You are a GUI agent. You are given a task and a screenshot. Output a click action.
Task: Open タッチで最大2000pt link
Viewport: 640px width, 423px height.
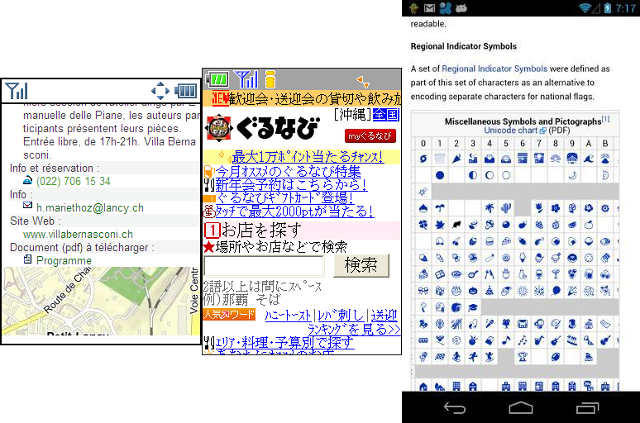click(x=294, y=211)
